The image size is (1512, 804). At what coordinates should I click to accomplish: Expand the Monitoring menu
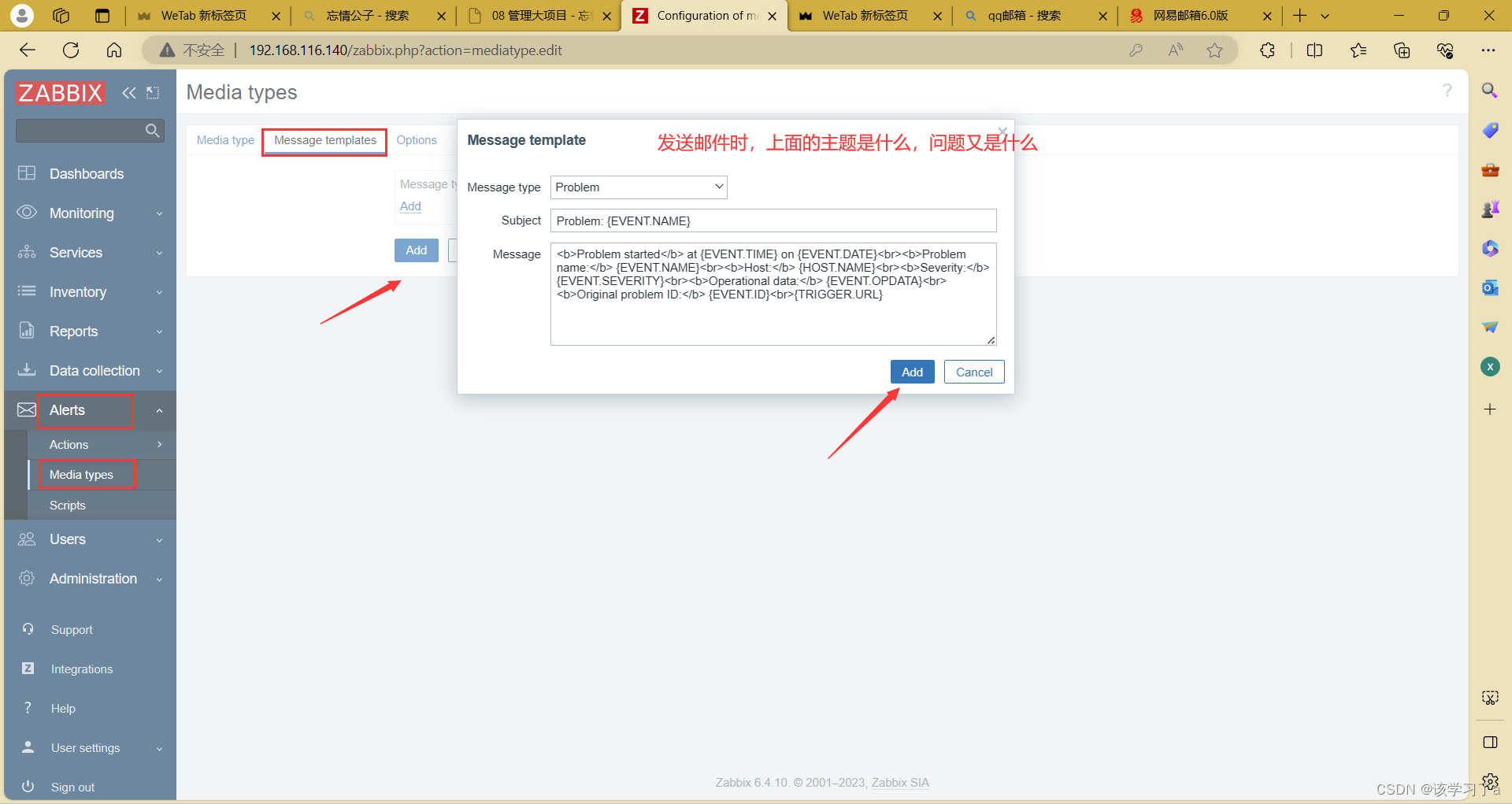tap(91, 213)
